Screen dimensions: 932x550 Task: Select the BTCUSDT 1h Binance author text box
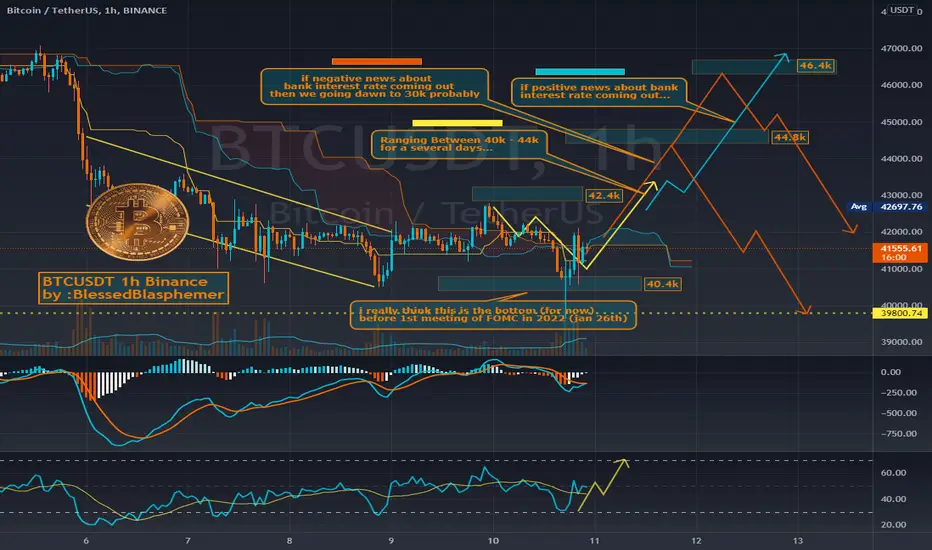[x=133, y=288]
